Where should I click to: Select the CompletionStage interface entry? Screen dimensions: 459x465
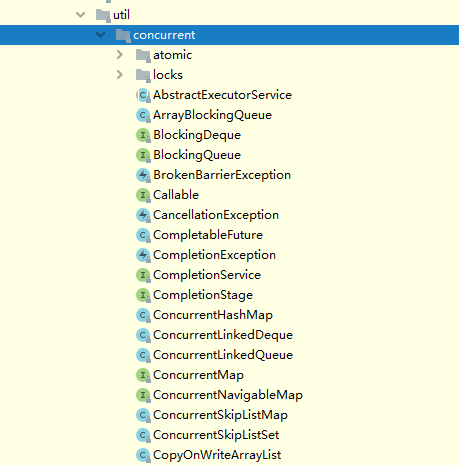[x=203, y=295]
